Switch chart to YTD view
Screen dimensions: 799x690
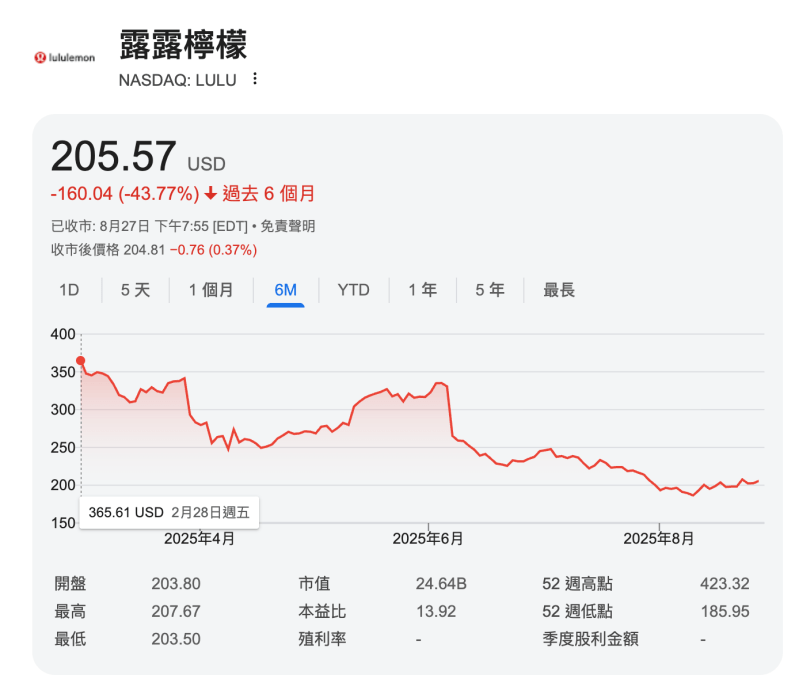353,290
